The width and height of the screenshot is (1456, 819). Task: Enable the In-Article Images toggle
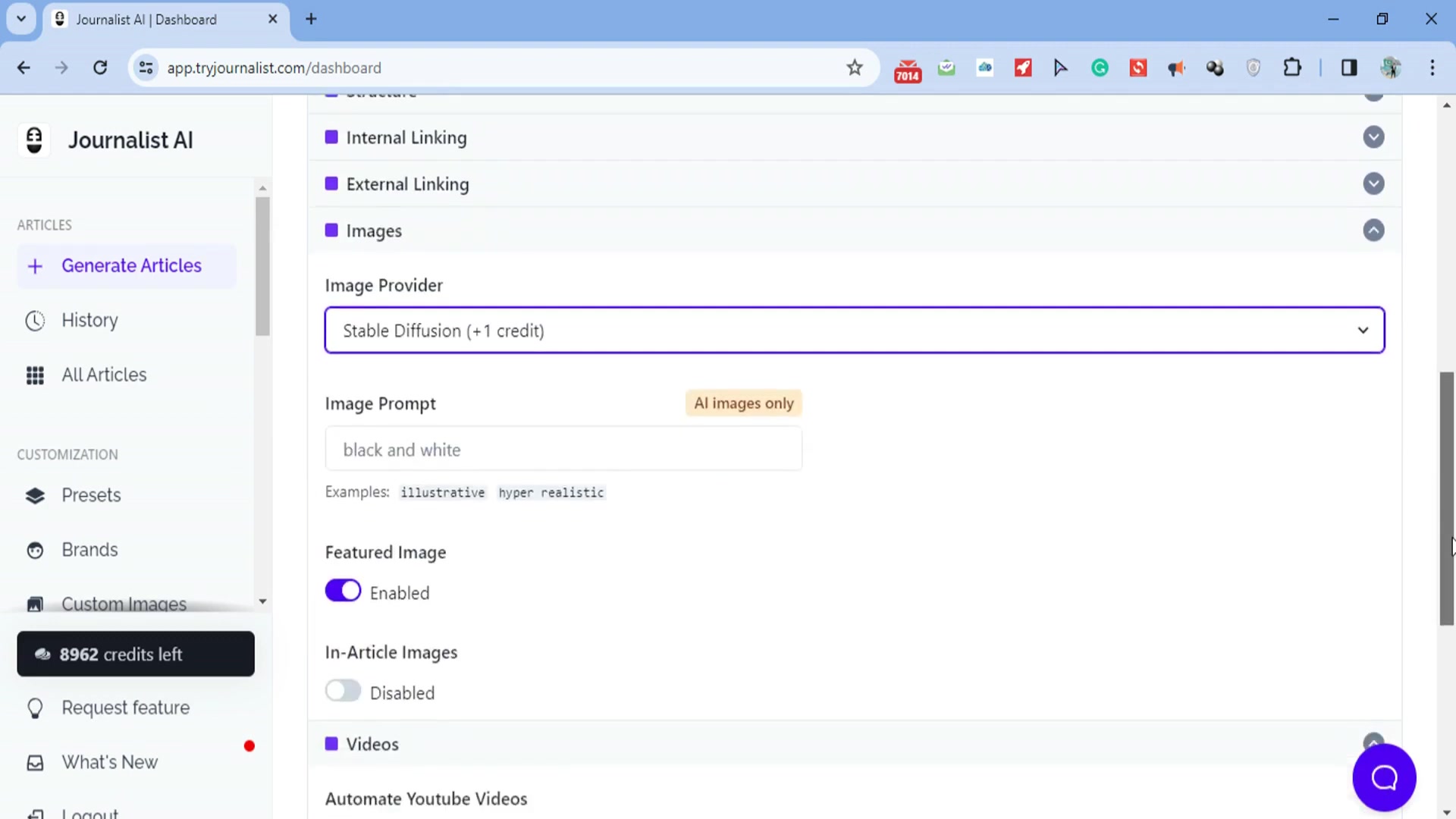point(343,691)
